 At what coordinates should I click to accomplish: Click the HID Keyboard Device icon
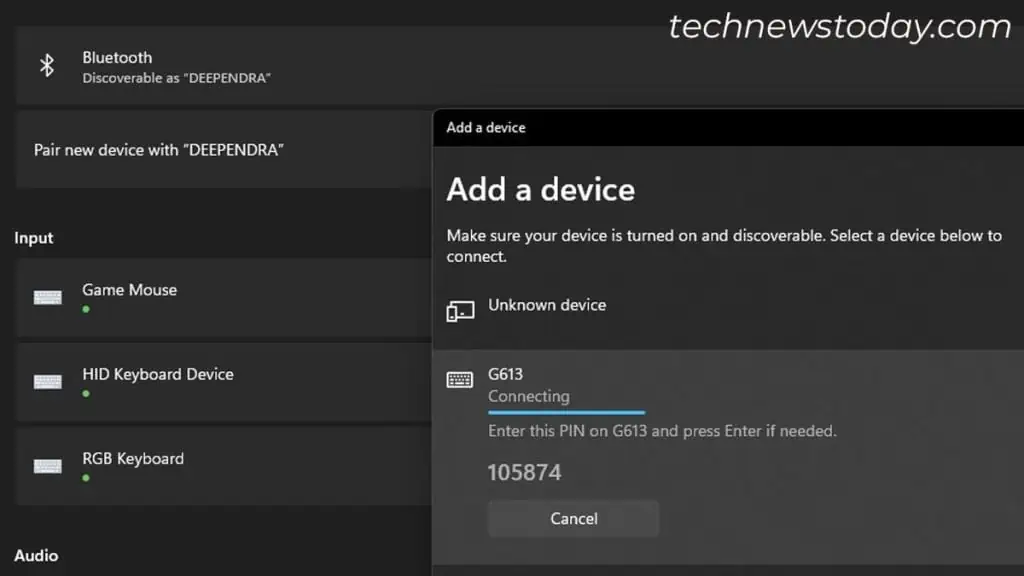point(47,381)
